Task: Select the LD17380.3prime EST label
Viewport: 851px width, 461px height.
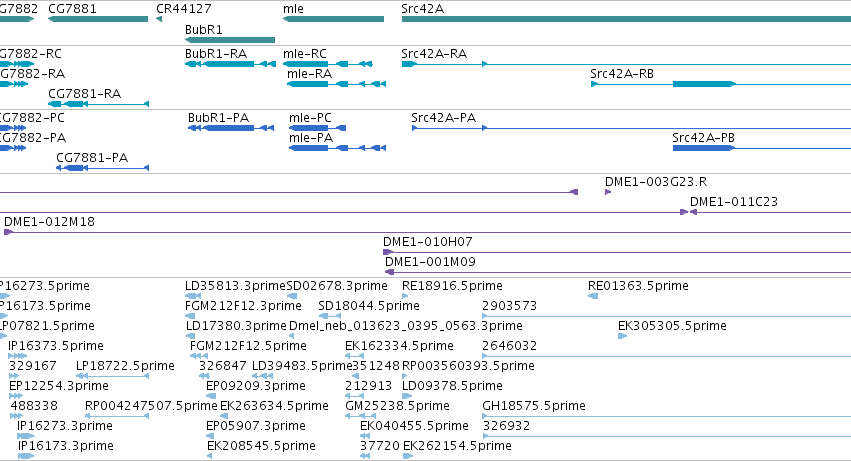Action: click(236, 326)
